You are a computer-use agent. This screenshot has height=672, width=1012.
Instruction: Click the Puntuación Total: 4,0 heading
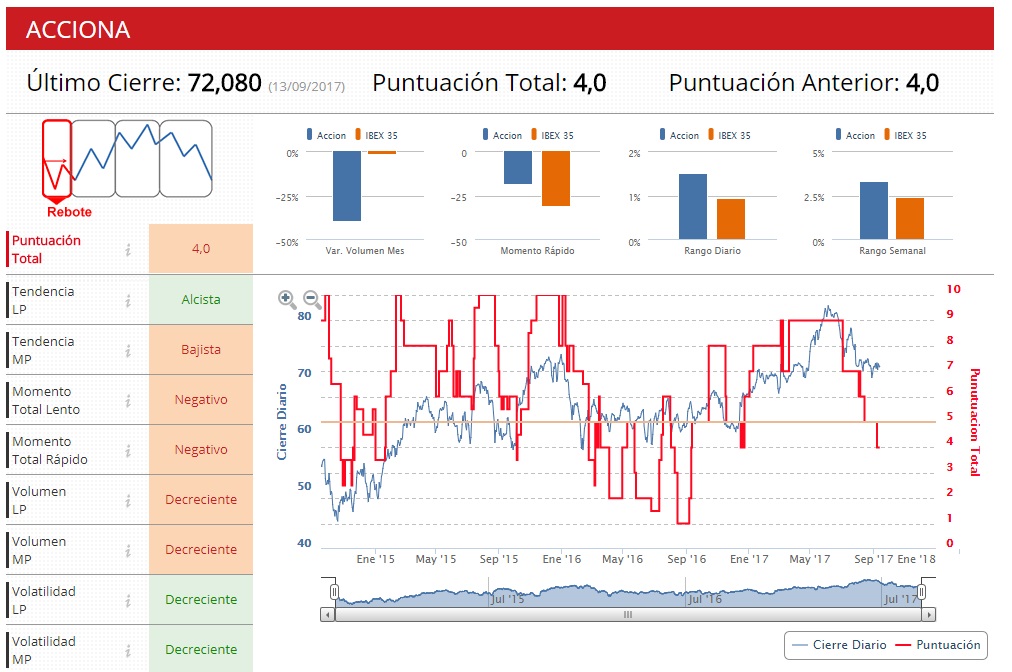click(489, 83)
